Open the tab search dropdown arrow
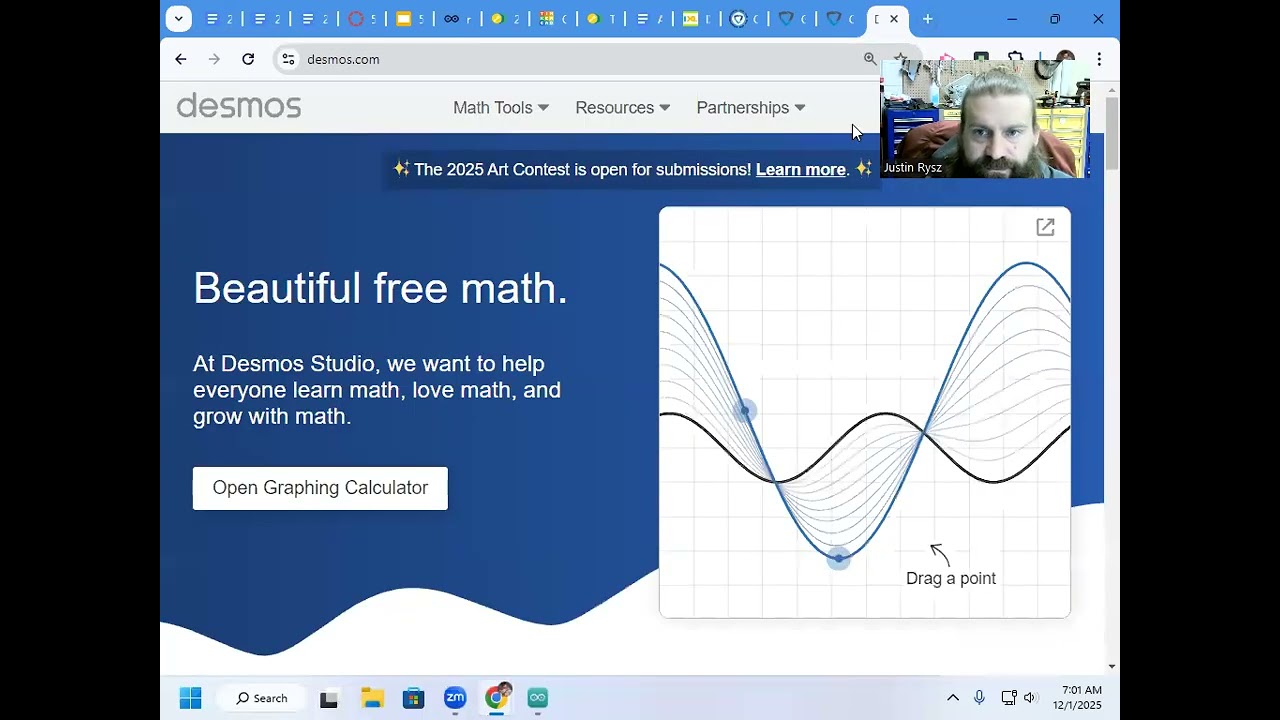1280x720 pixels. (x=178, y=18)
